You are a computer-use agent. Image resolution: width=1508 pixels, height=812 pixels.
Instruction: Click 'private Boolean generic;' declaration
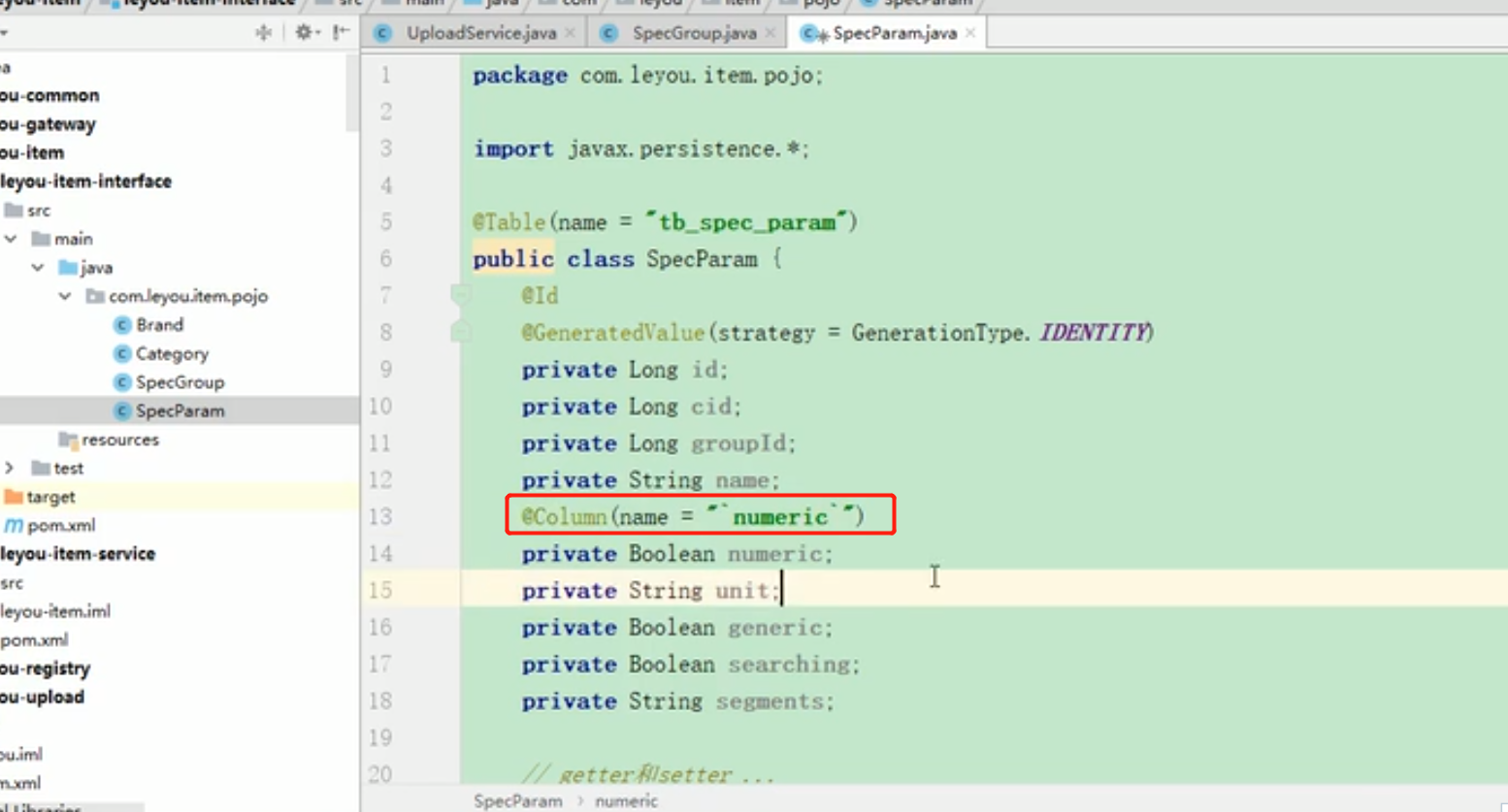point(676,628)
